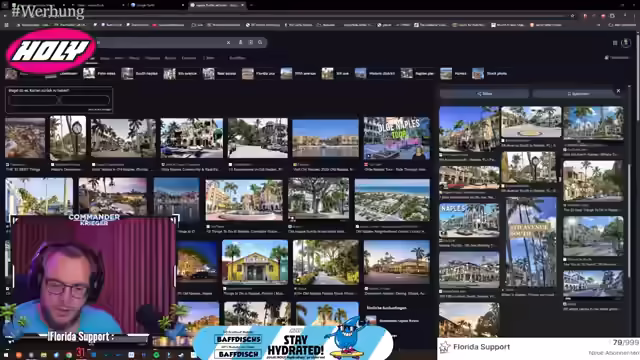
Task: Open the yellow building image result
Action: pos(255,262)
